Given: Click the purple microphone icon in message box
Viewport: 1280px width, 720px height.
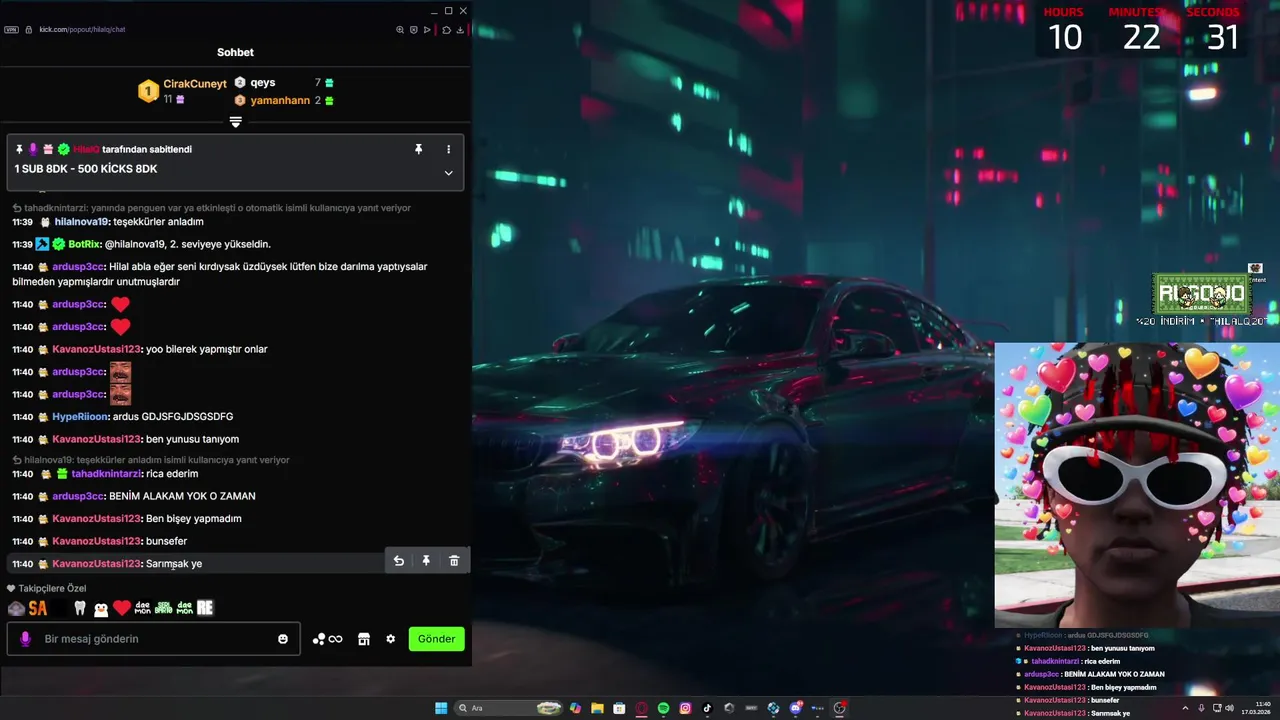Looking at the screenshot, I should (x=25, y=639).
